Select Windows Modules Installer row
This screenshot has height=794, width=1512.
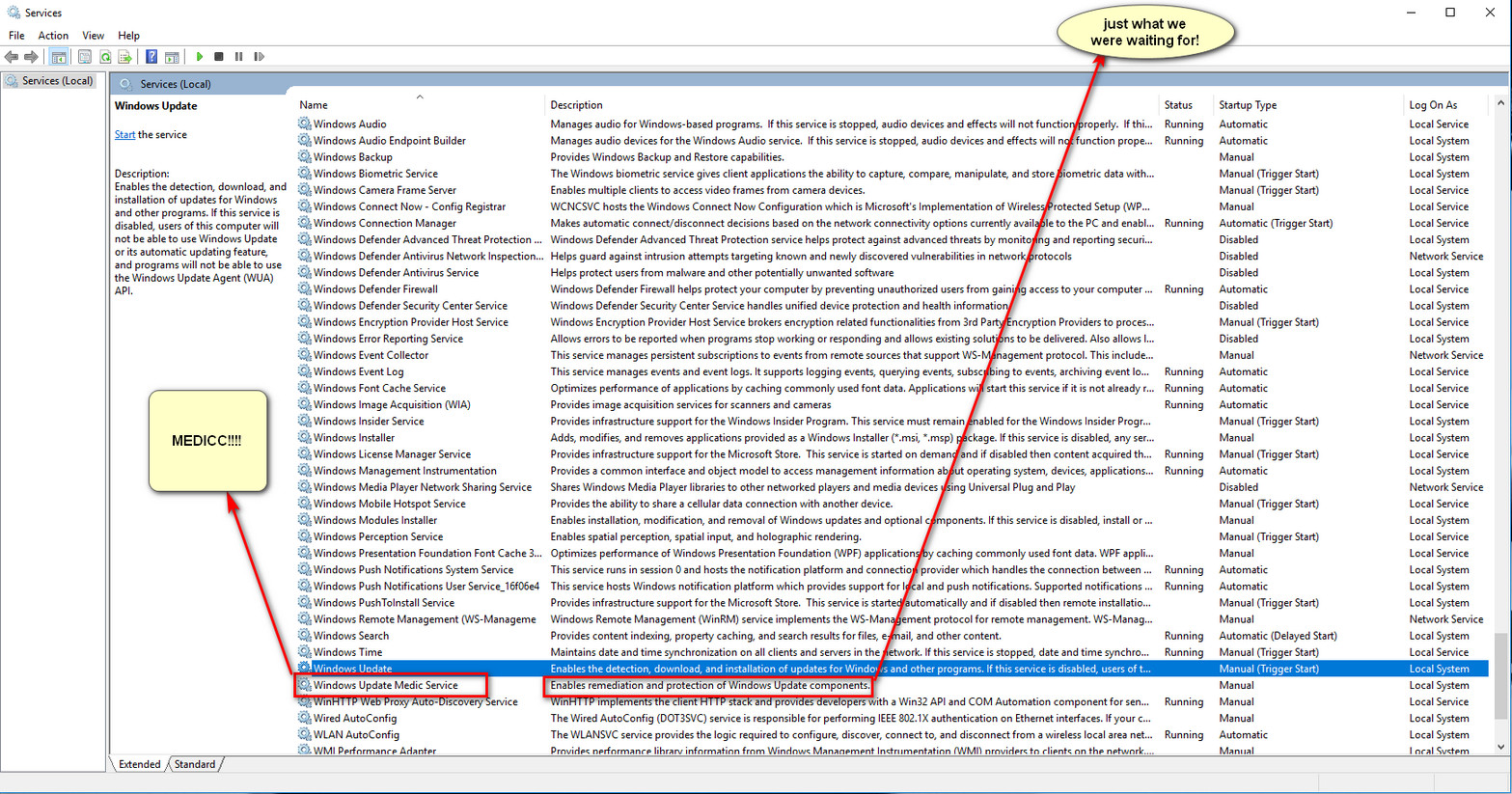[893, 520]
